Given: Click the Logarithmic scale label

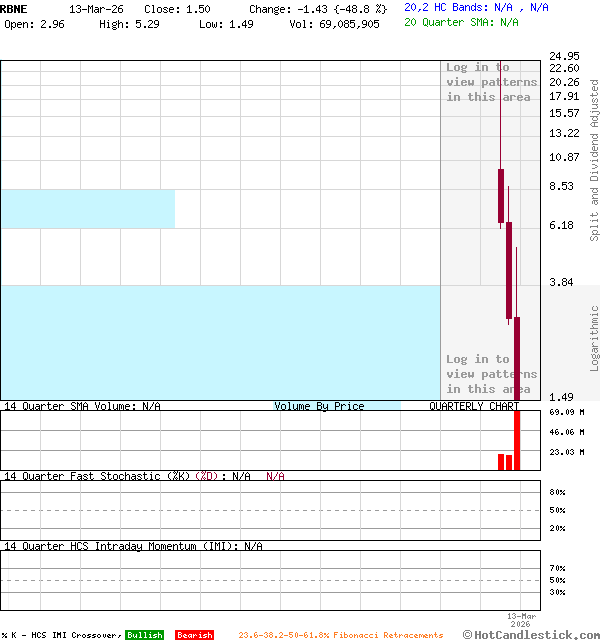Looking at the screenshot, I should pos(594,338).
